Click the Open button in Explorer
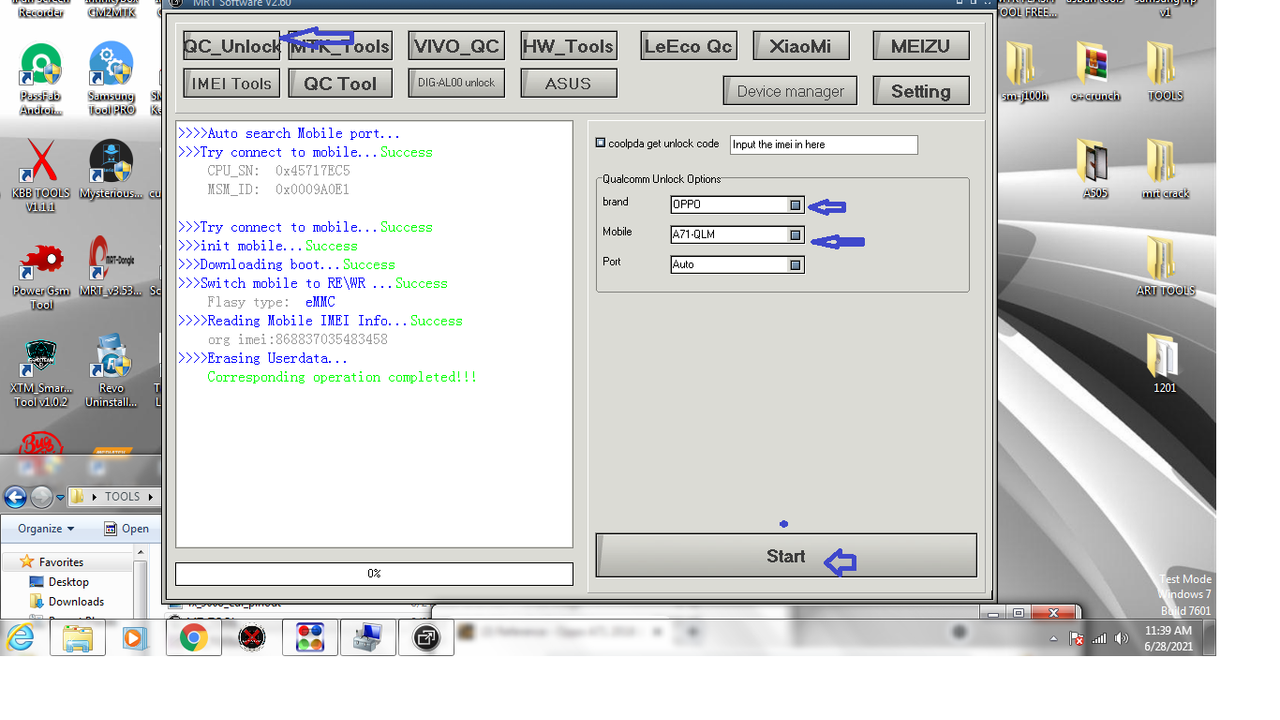Image resolution: width=1280 pixels, height=720 pixels. click(x=126, y=529)
